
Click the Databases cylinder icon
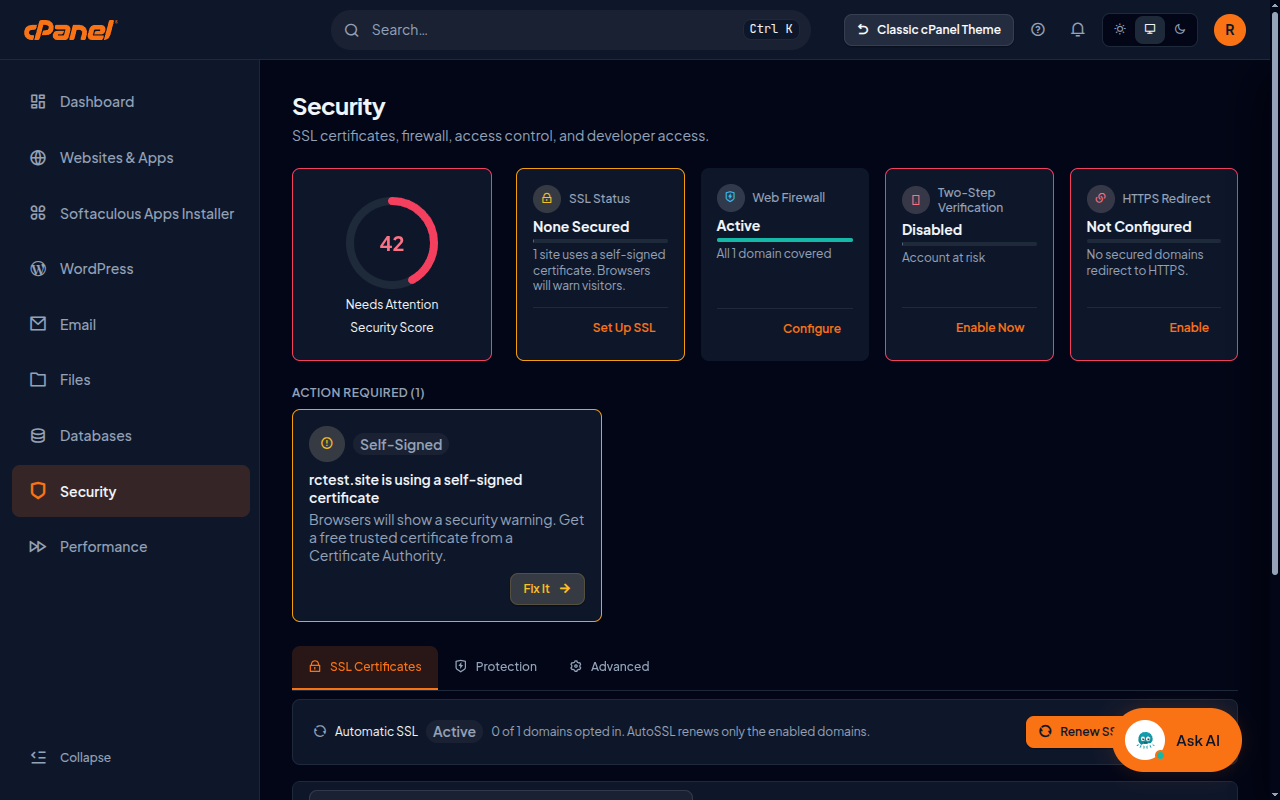38,436
